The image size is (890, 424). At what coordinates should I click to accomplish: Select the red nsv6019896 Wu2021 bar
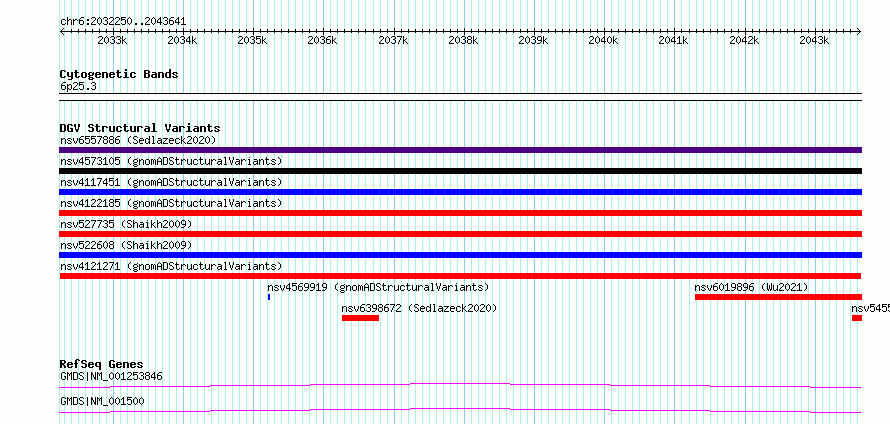(x=778, y=297)
